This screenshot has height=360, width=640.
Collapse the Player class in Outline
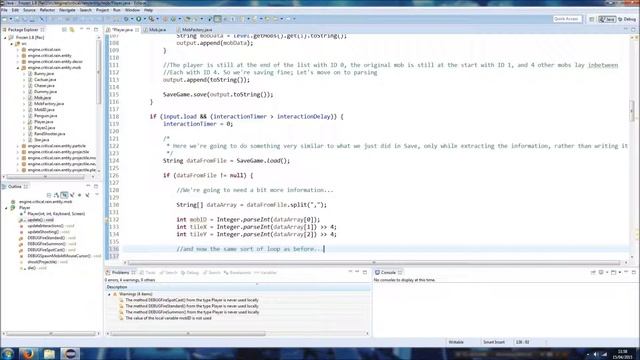[x=6, y=208]
